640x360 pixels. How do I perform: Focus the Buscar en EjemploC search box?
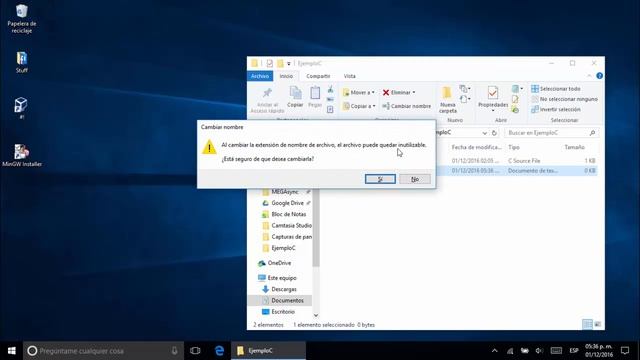(x=551, y=133)
